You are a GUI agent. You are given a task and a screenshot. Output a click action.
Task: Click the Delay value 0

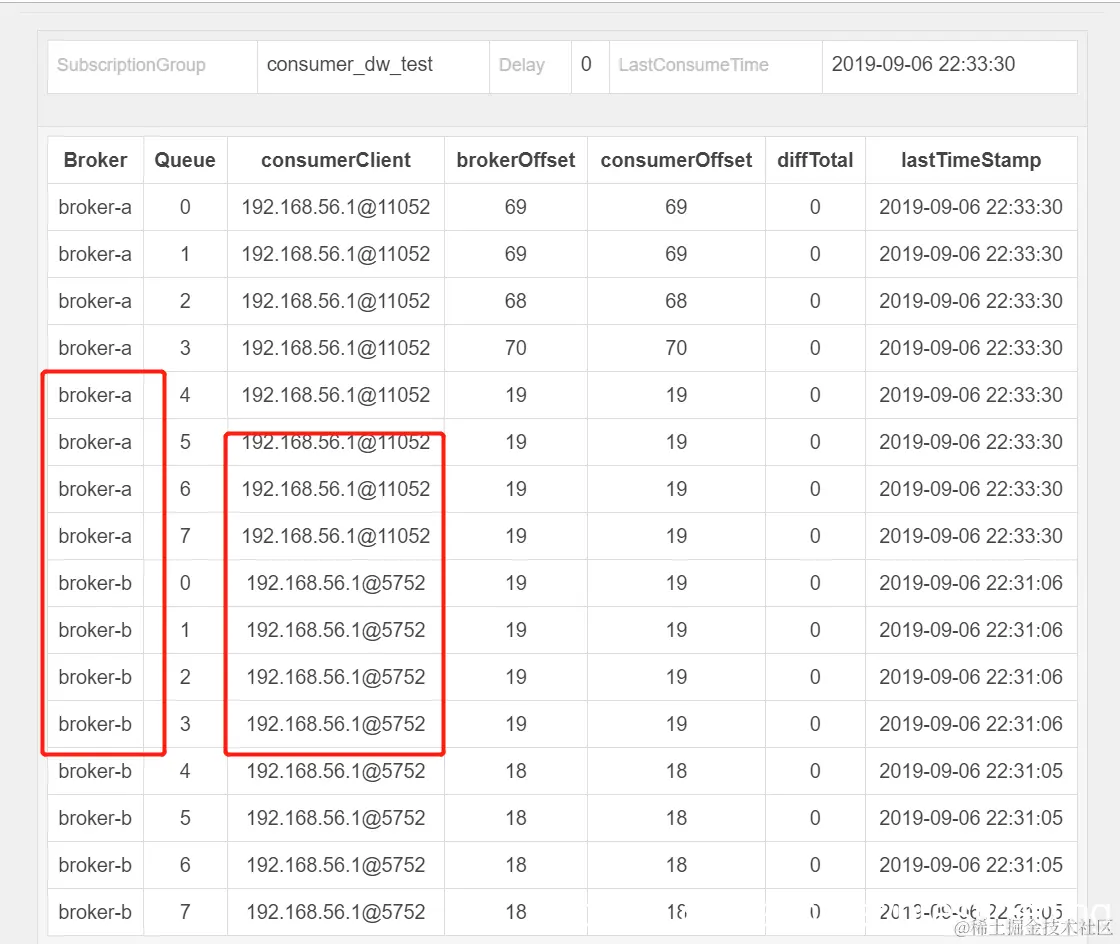[586, 64]
